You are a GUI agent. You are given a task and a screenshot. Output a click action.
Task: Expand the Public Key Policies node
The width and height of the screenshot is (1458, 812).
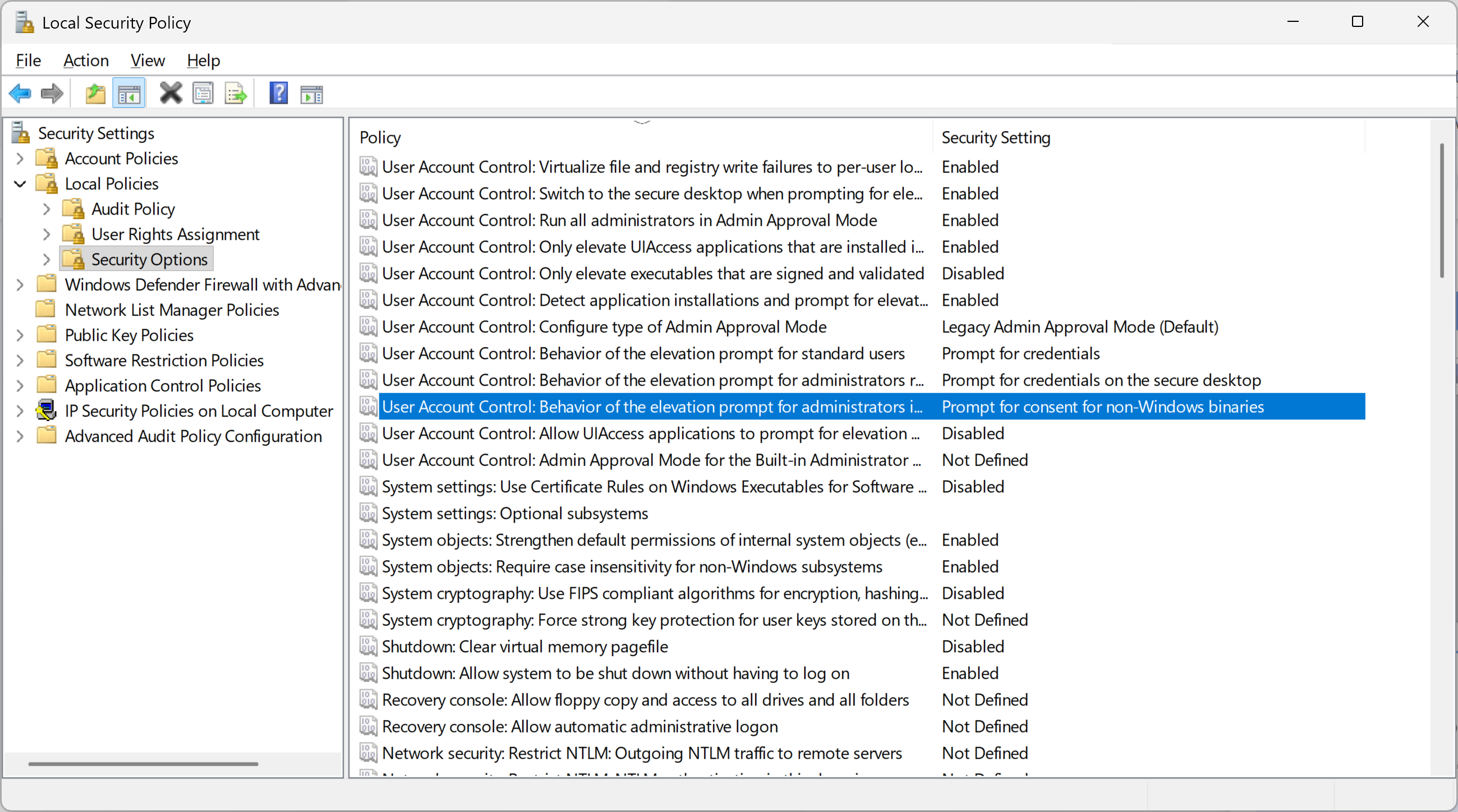tap(20, 335)
